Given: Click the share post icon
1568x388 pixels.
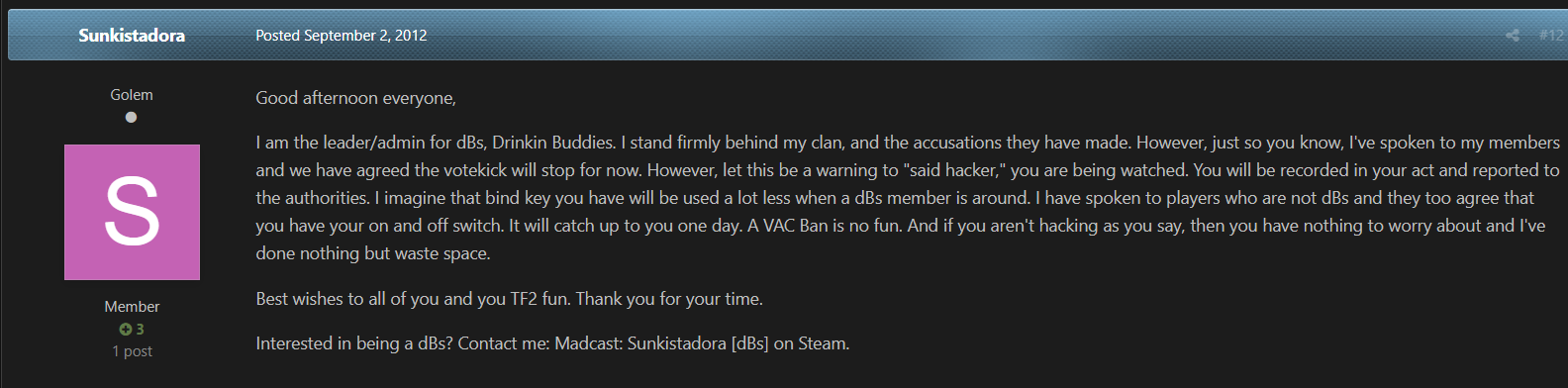Looking at the screenshot, I should tap(1513, 35).
